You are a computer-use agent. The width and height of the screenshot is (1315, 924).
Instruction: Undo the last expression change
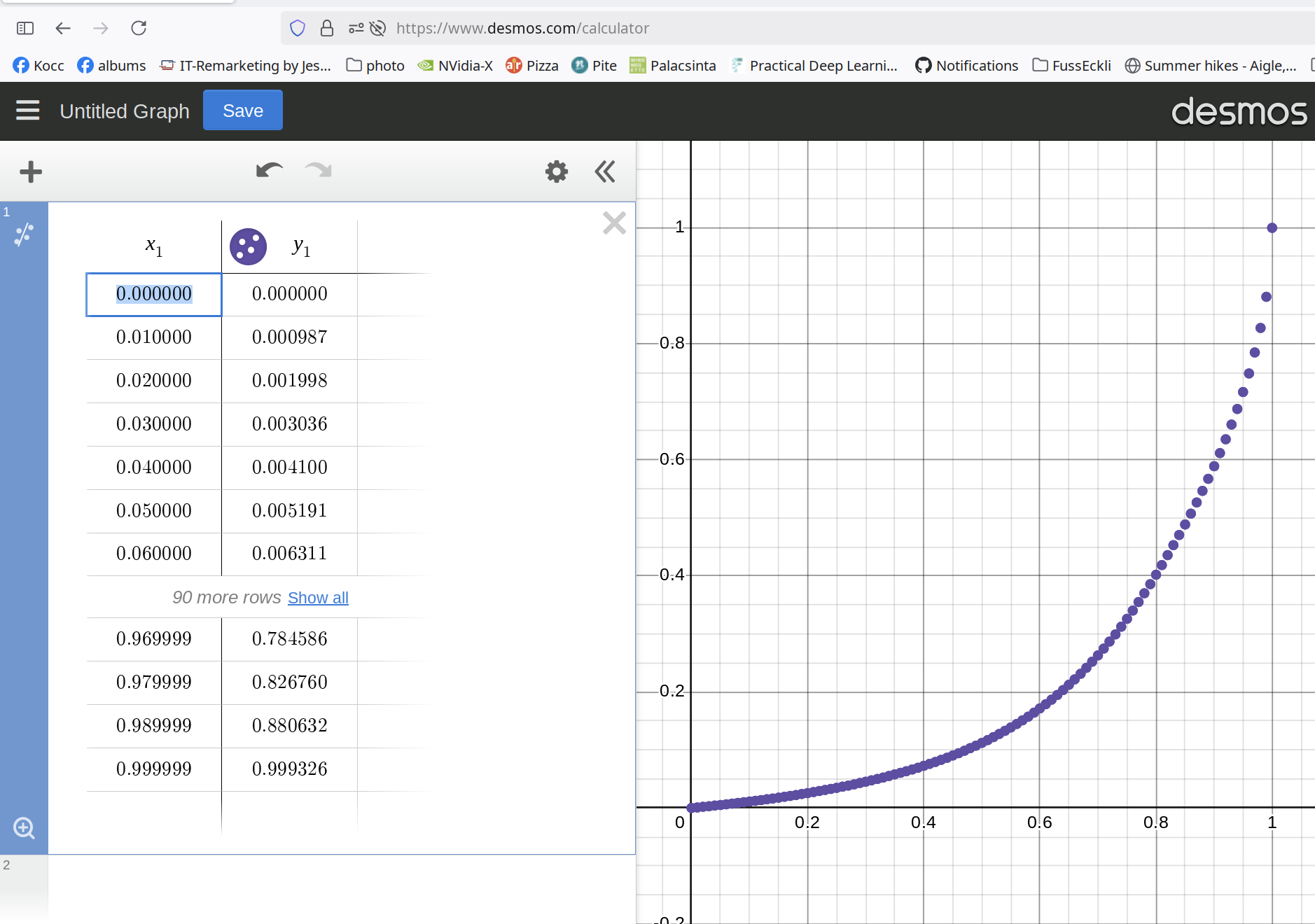[269, 171]
